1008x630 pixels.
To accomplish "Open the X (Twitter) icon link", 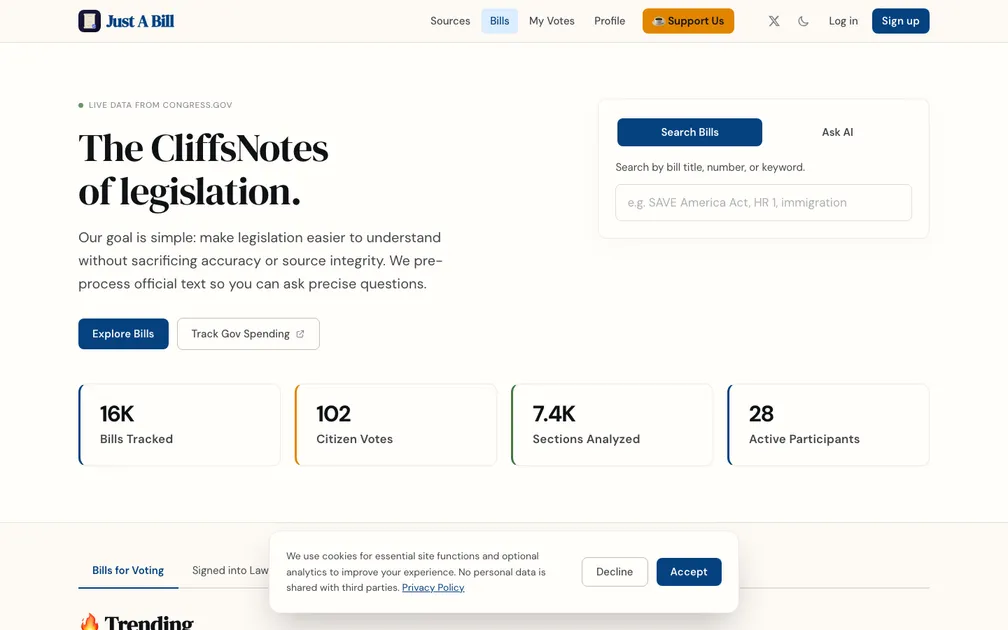I will pos(774,21).
